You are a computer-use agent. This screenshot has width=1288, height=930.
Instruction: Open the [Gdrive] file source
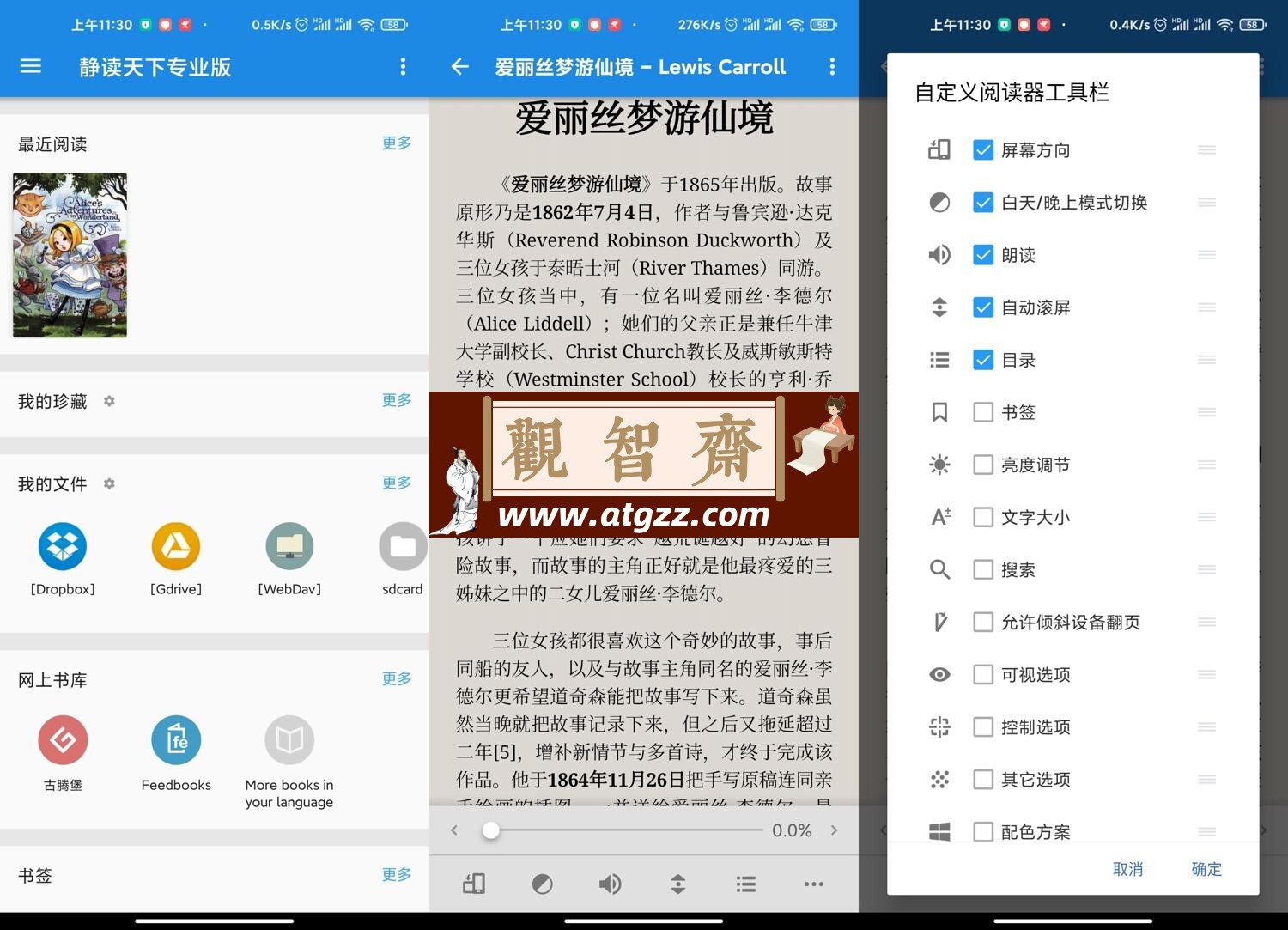pos(176,559)
